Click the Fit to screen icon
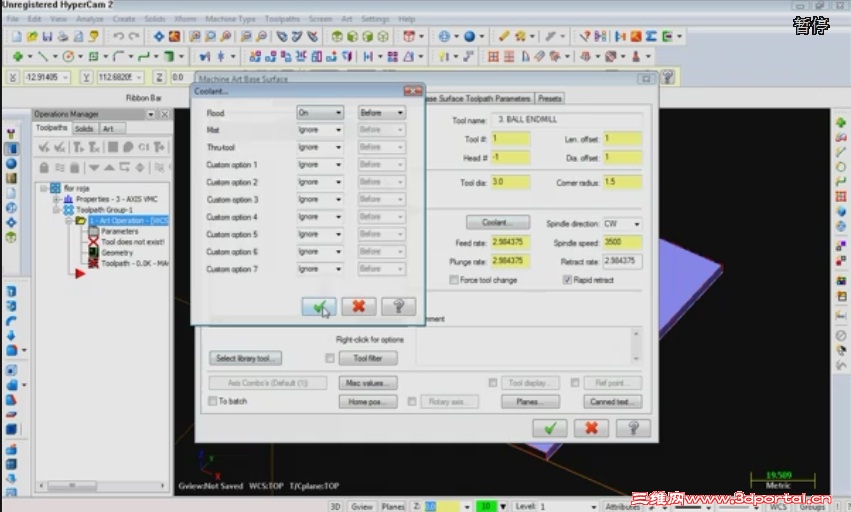 pos(158,36)
